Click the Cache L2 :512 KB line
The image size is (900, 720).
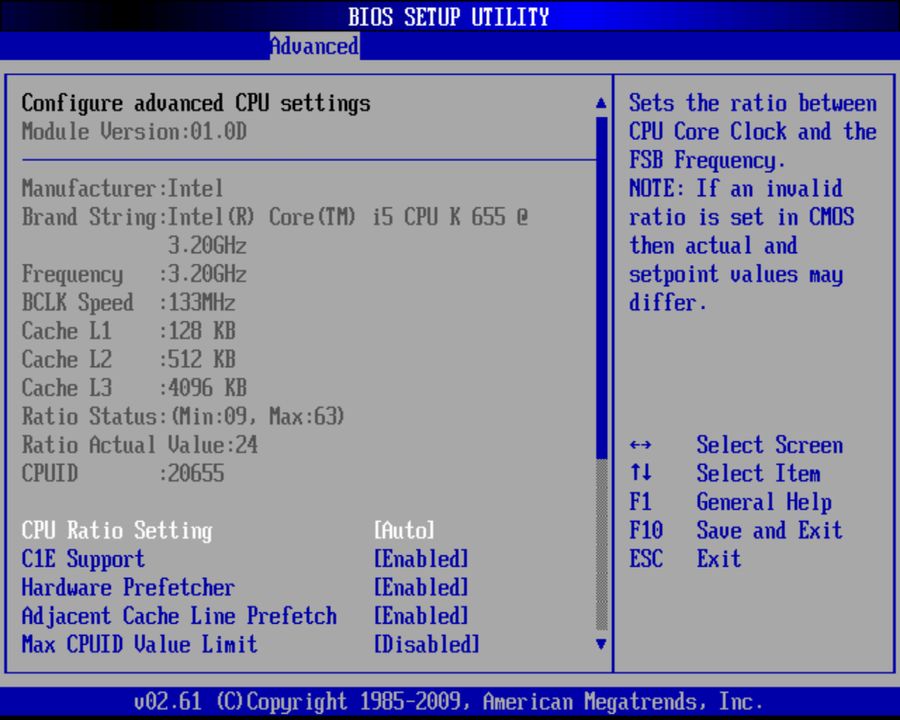coord(129,359)
